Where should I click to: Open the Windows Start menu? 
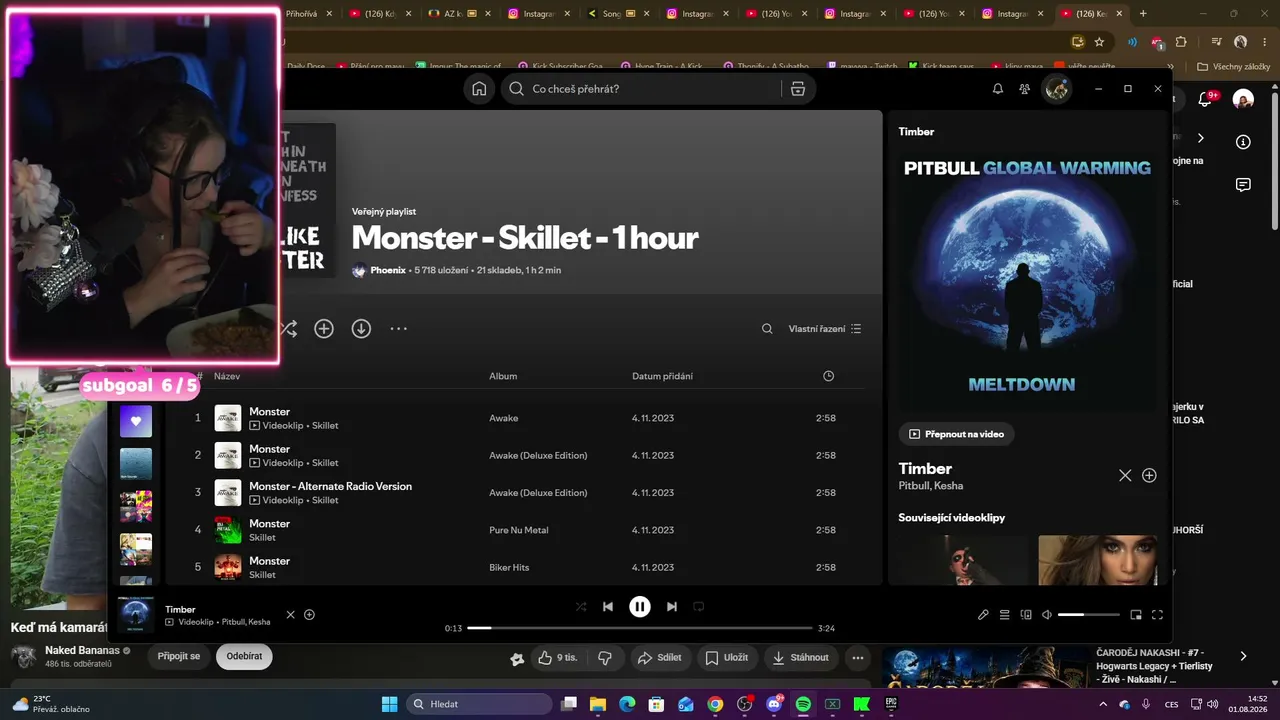389,704
